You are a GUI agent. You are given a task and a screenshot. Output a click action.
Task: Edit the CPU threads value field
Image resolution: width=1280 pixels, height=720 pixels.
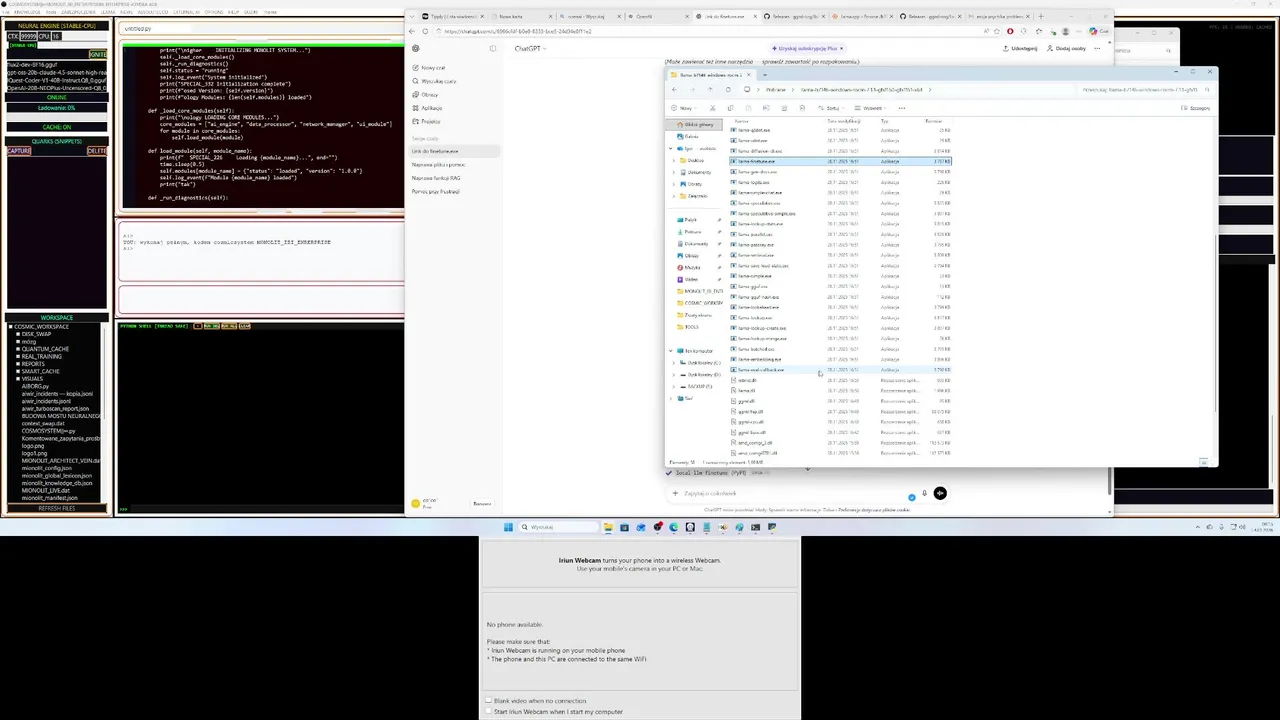56,36
